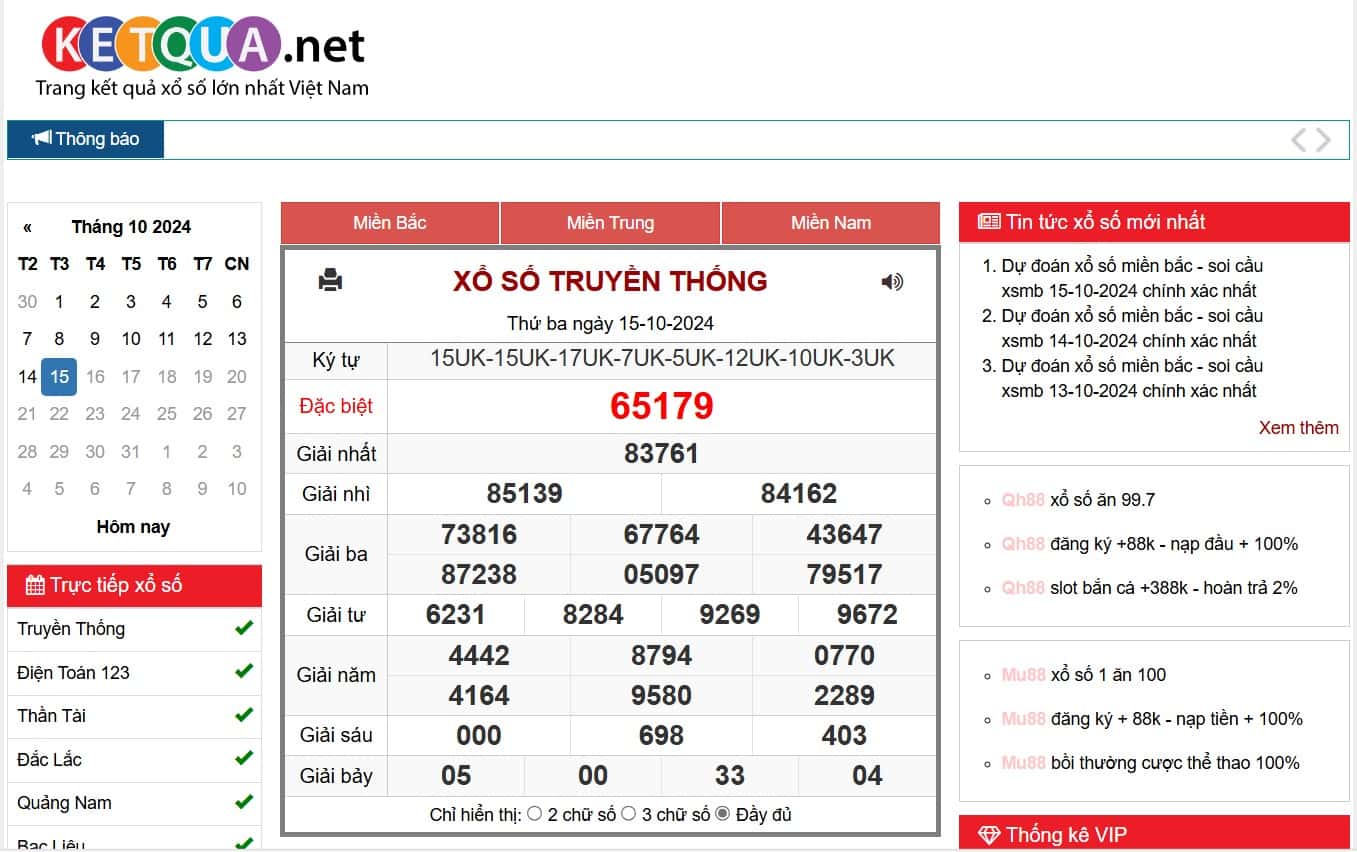The width and height of the screenshot is (1357, 852).
Task: Open Quảng Nam results in sidebar
Action: pos(64,802)
